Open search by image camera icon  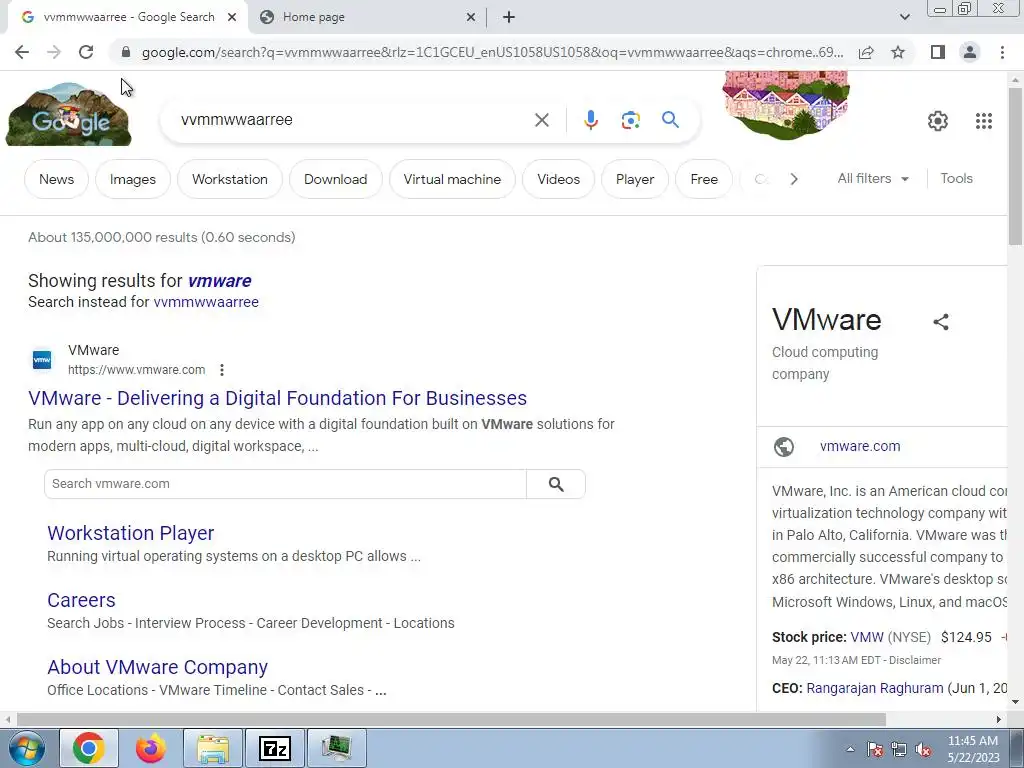[630, 120]
